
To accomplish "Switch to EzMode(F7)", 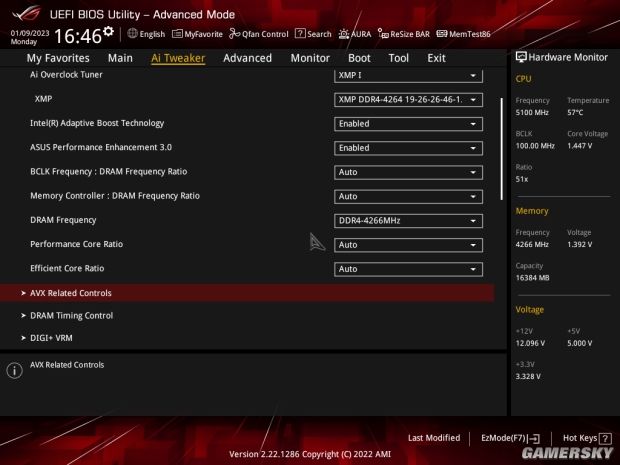I will pyautogui.click(x=510, y=439).
